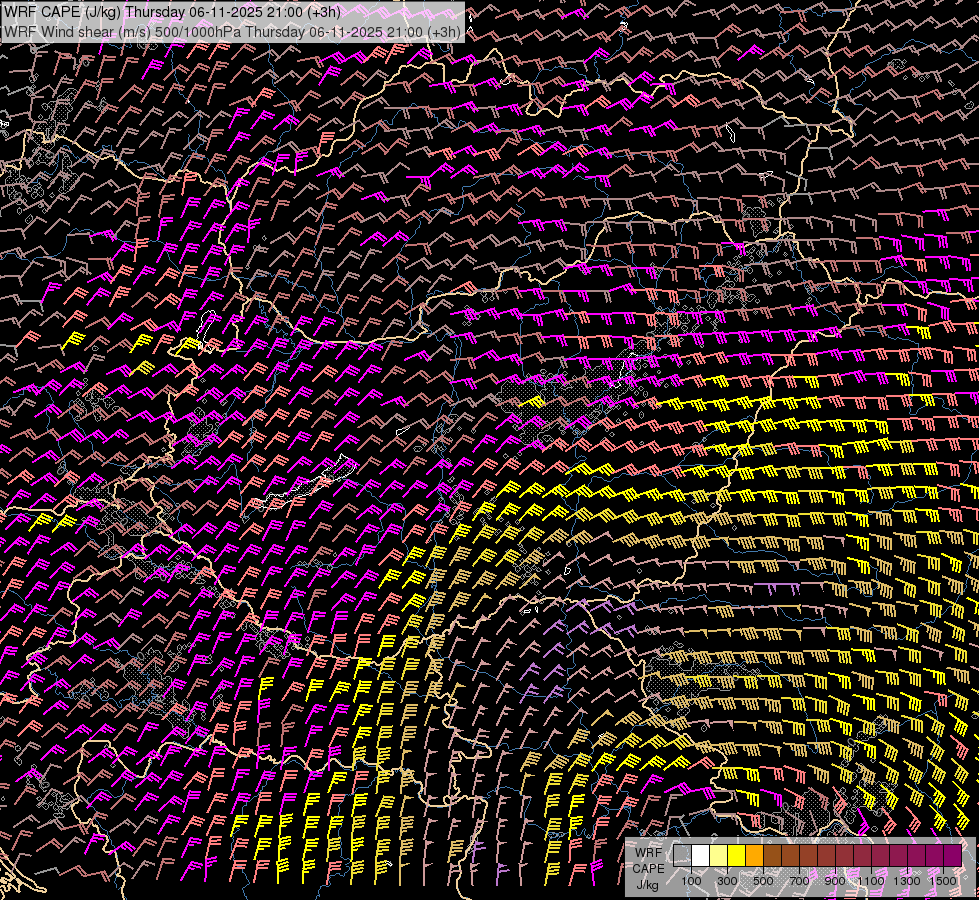Click the 500 value on the legend scale
Viewport: 979px width, 900px height.
click(x=763, y=881)
